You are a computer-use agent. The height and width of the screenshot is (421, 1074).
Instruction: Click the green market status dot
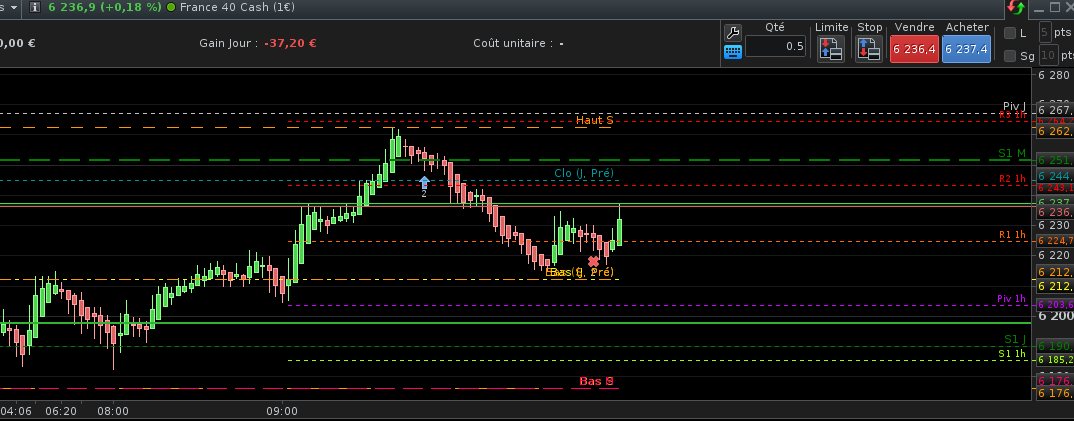click(x=171, y=8)
